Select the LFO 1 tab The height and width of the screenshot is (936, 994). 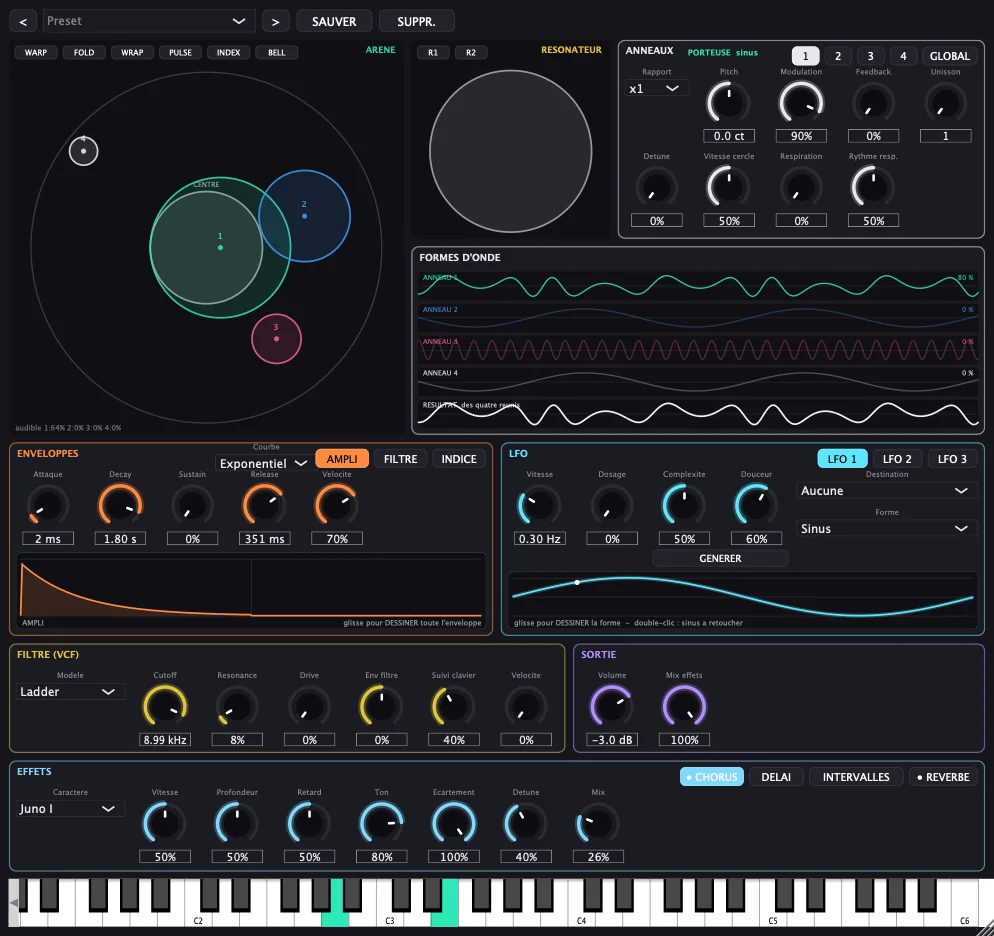[842, 459]
